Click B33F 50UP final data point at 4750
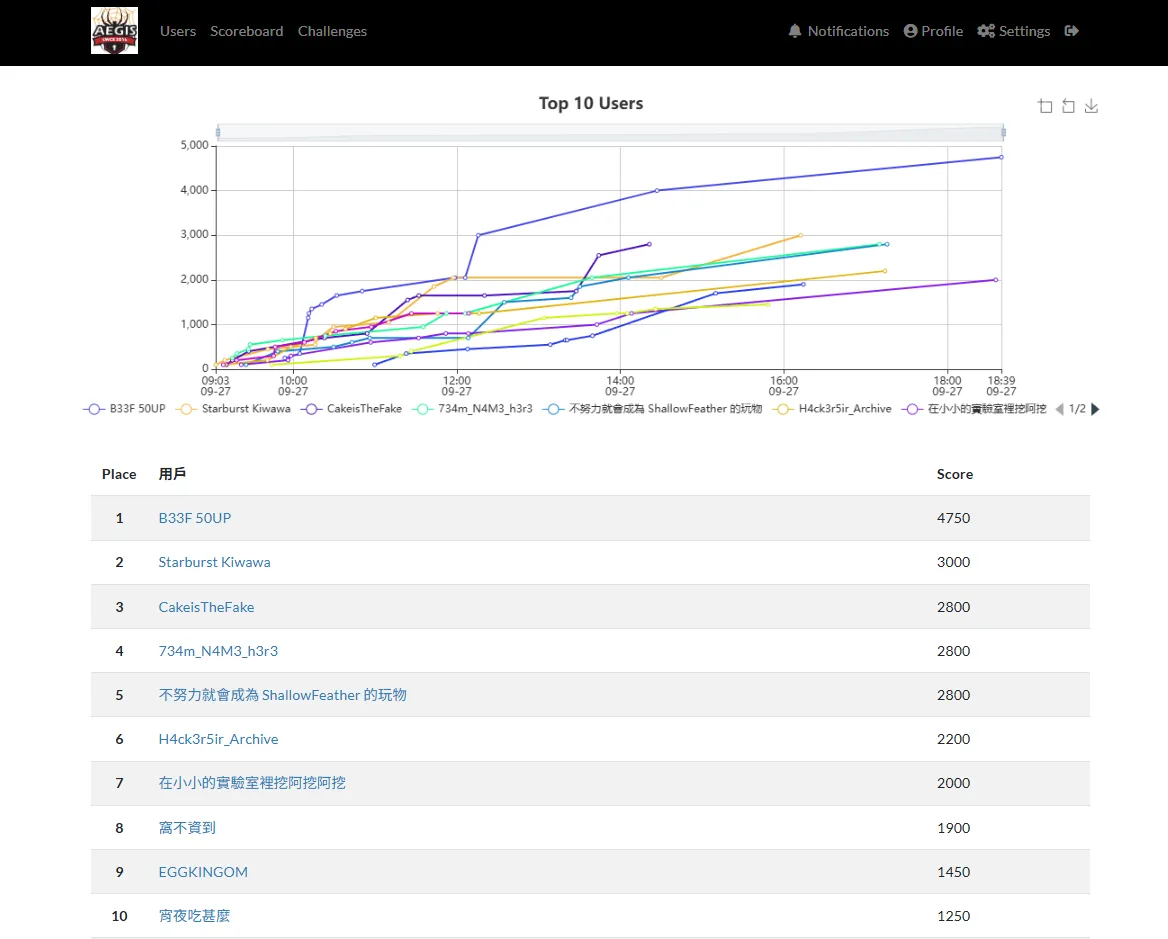This screenshot has width=1168, height=939. pos(1001,157)
